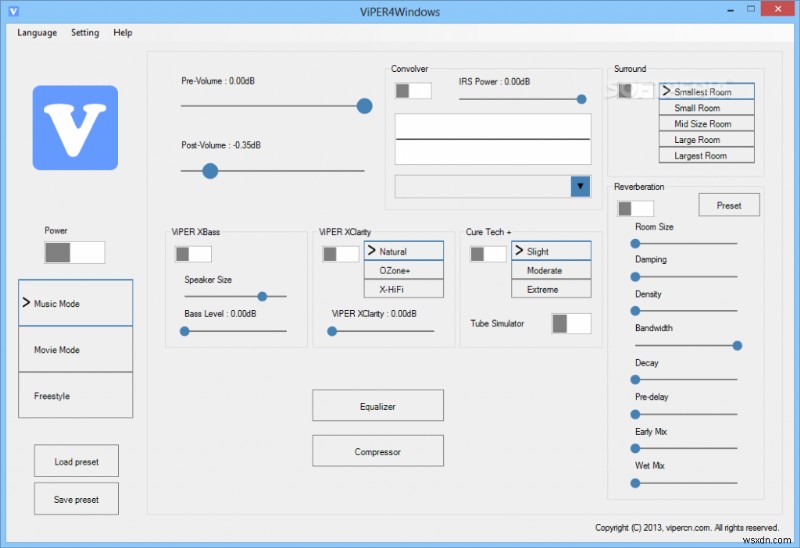Click the Damping slider handle
Viewport: 800px width, 548px height.
coord(635,277)
